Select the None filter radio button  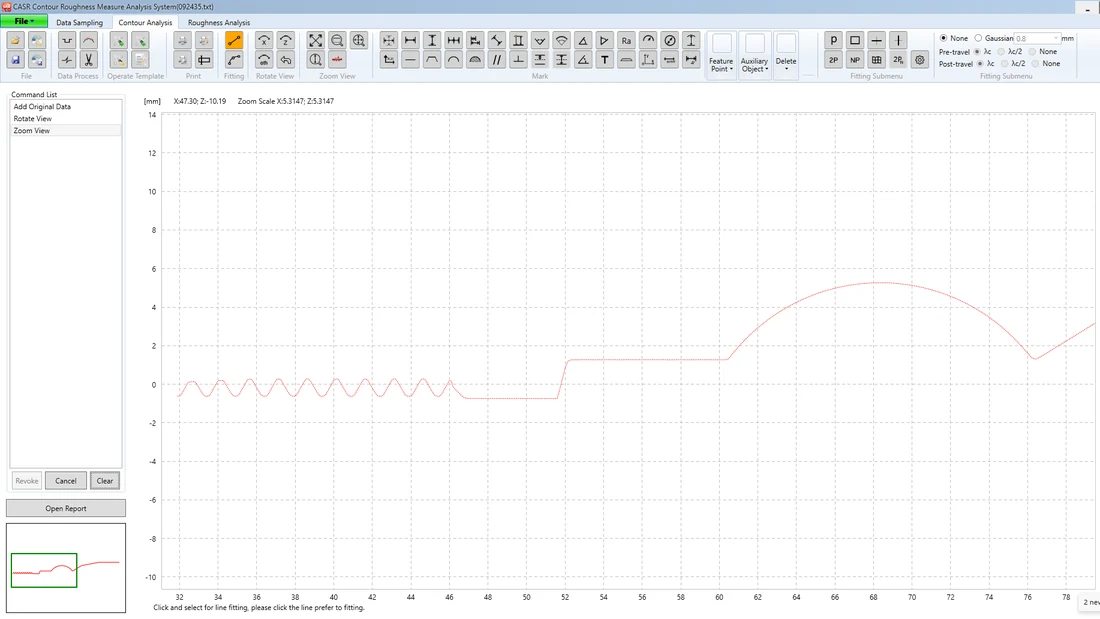[944, 38]
